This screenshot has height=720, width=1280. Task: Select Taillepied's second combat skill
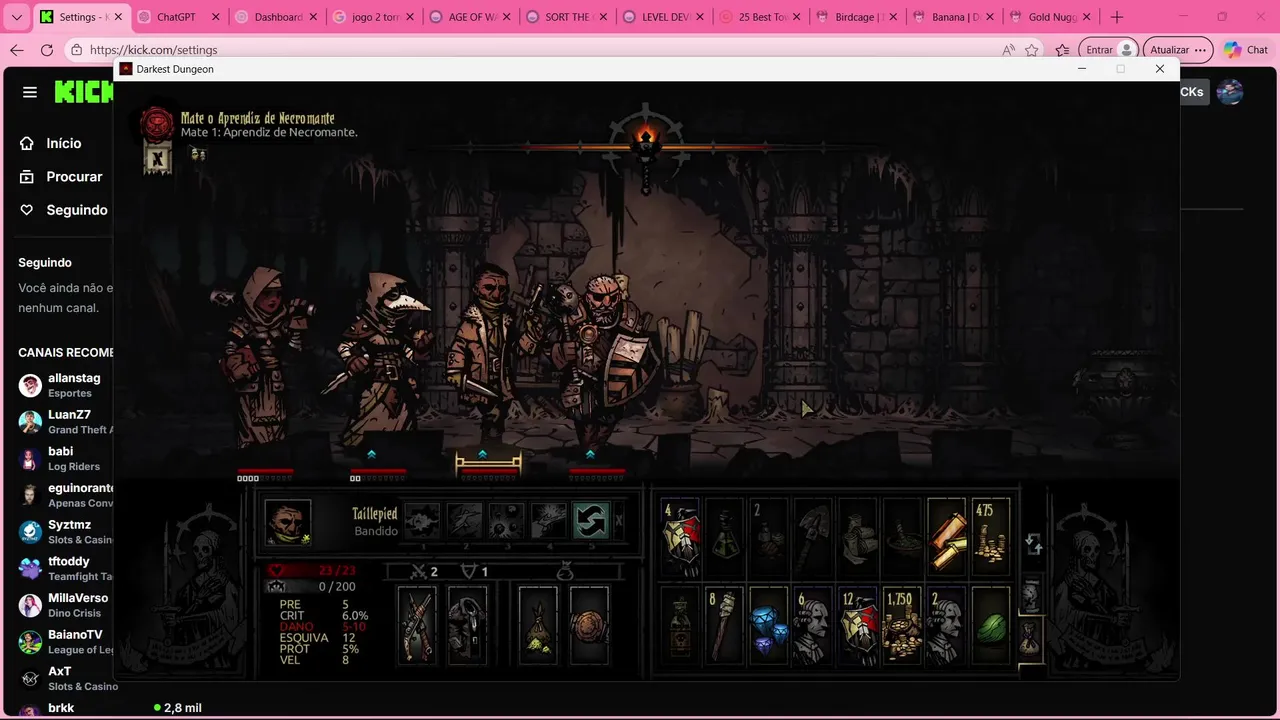(465, 521)
